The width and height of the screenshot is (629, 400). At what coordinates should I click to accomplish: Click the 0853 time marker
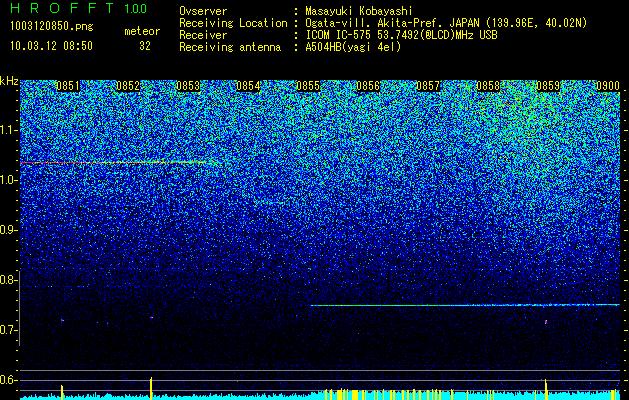point(188,86)
